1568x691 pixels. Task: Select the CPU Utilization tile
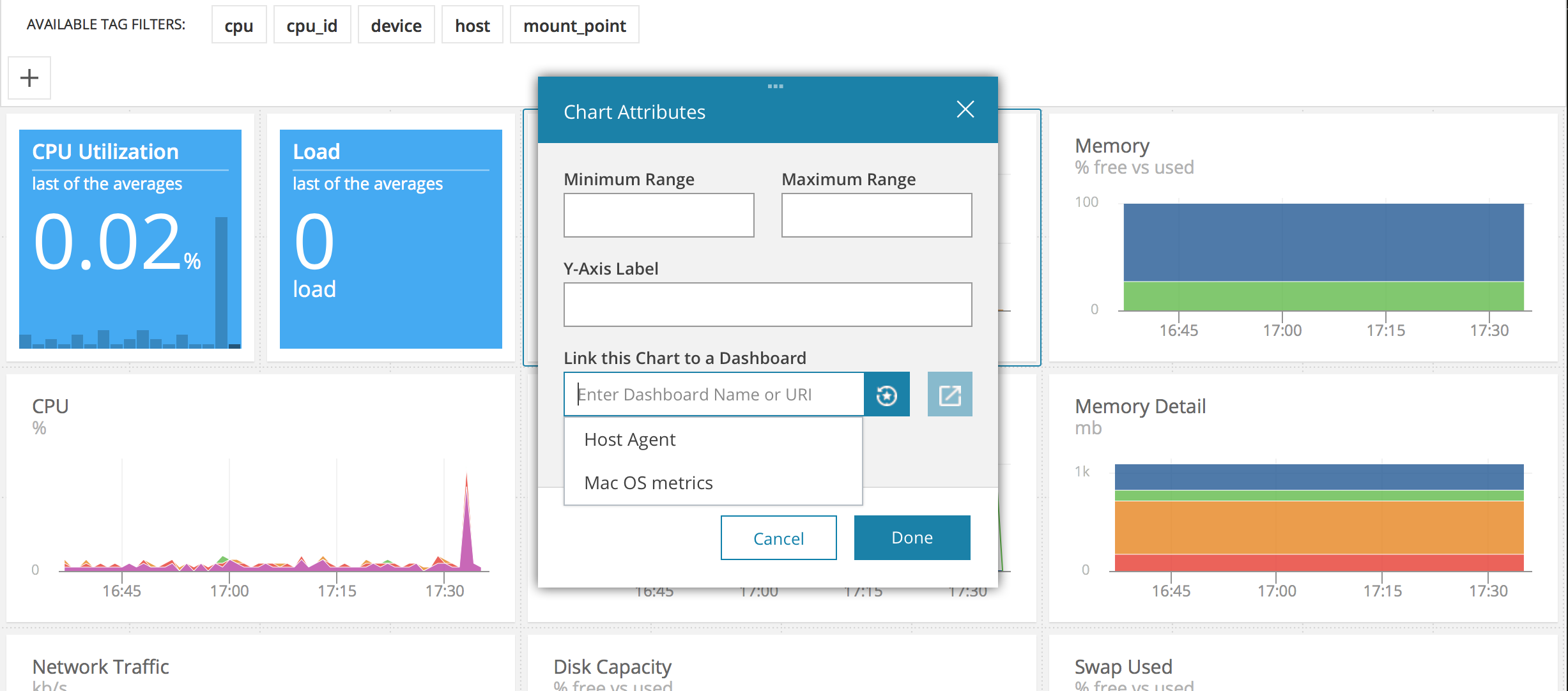(130, 239)
